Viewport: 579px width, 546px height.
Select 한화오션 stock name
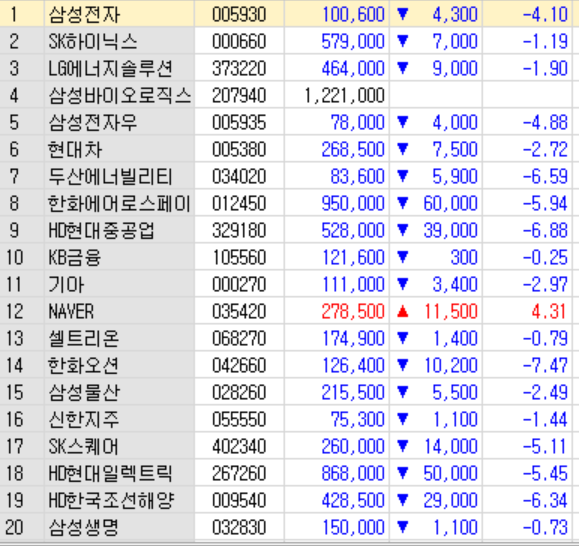pyautogui.click(x=83, y=365)
